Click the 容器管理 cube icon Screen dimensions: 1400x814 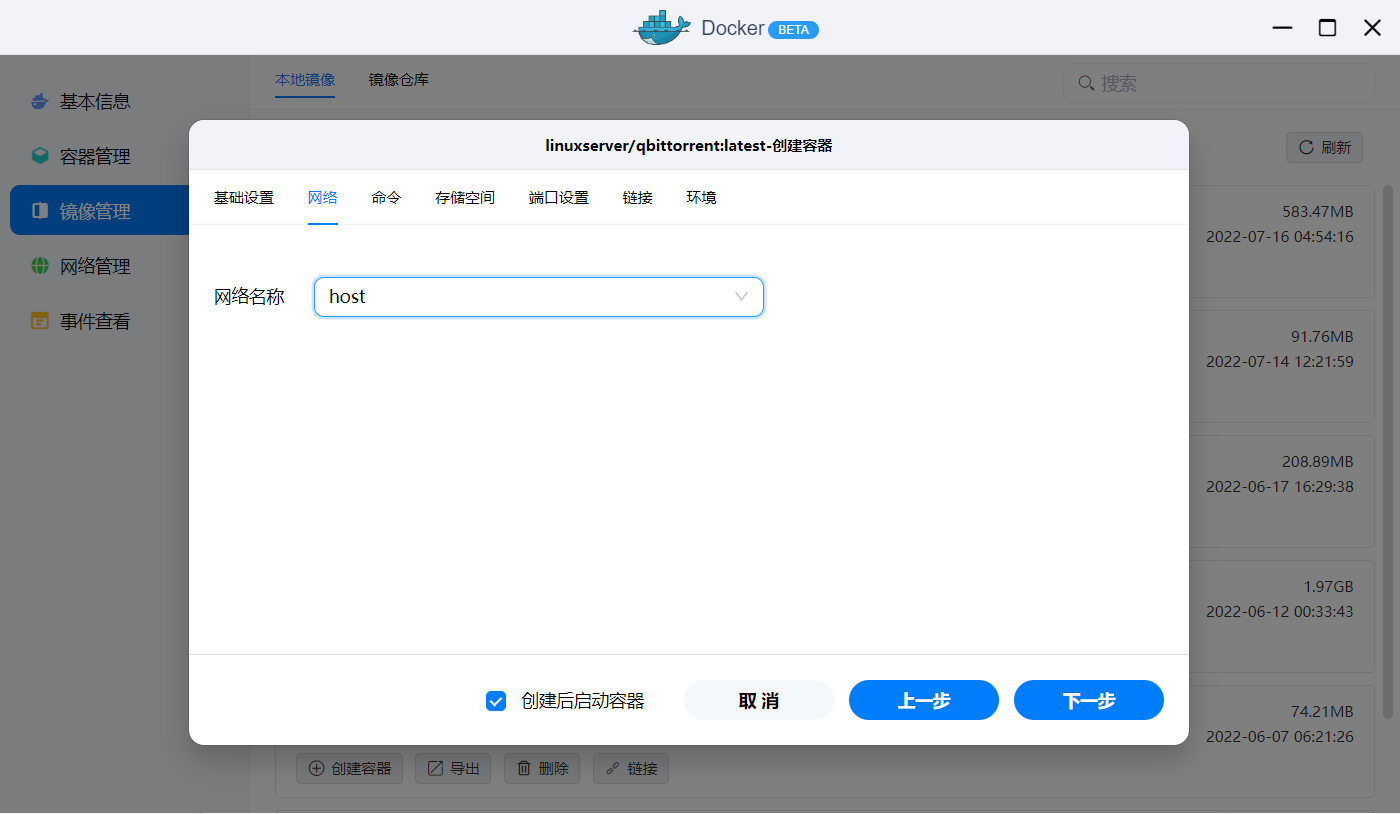point(40,156)
